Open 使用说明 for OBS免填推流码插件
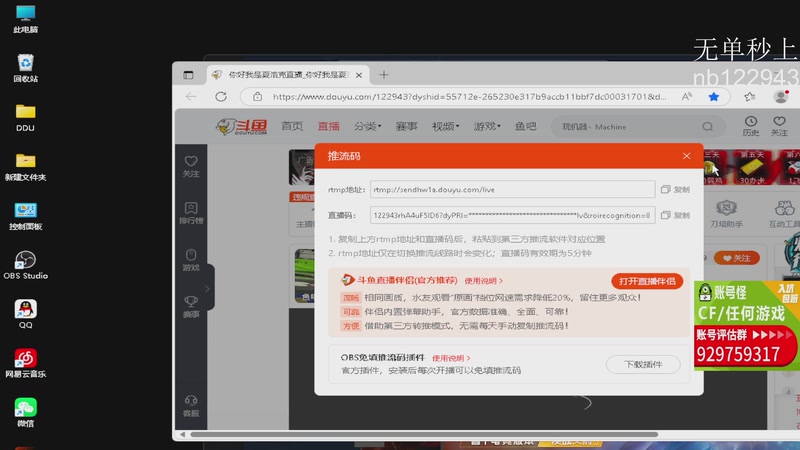Viewport: 800px width, 450px height. pos(451,358)
